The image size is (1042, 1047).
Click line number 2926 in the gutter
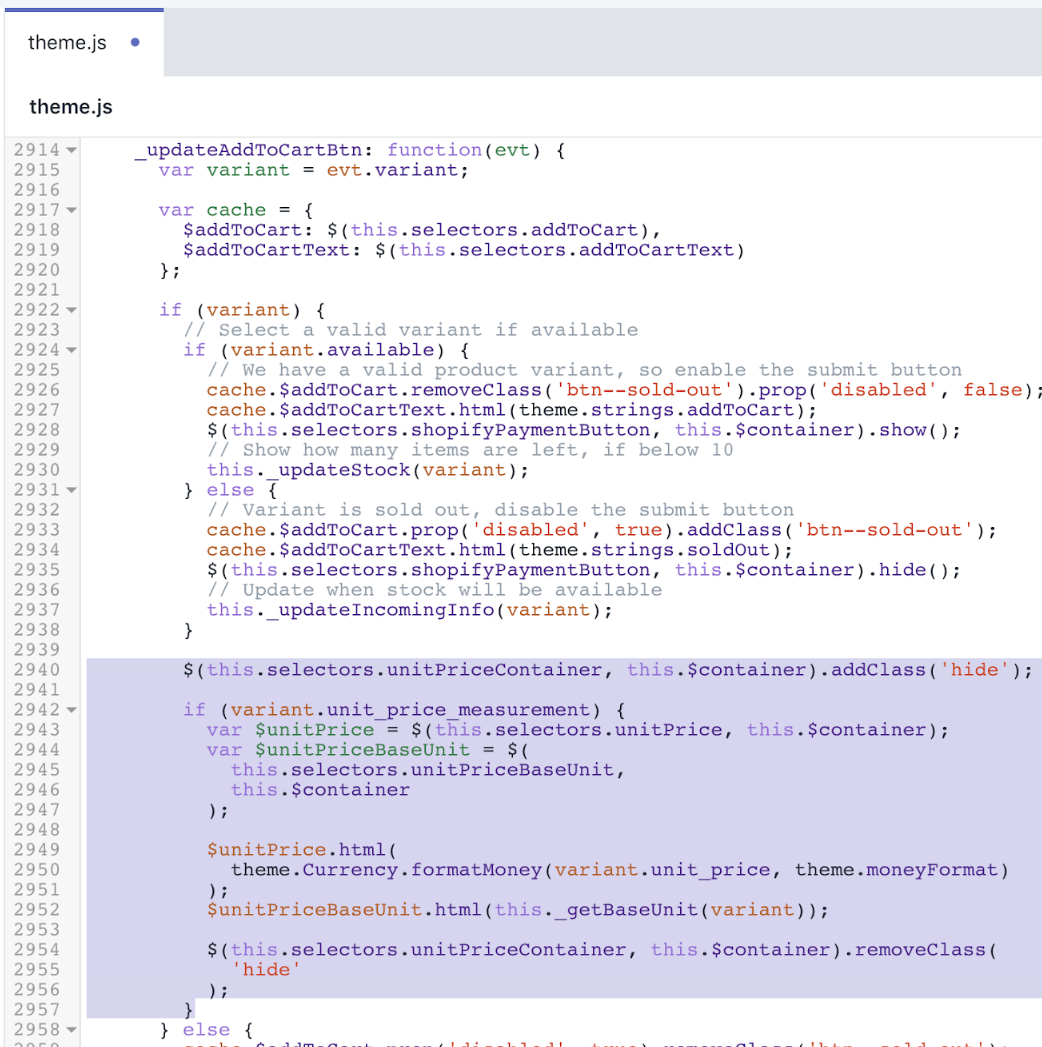pos(36,390)
